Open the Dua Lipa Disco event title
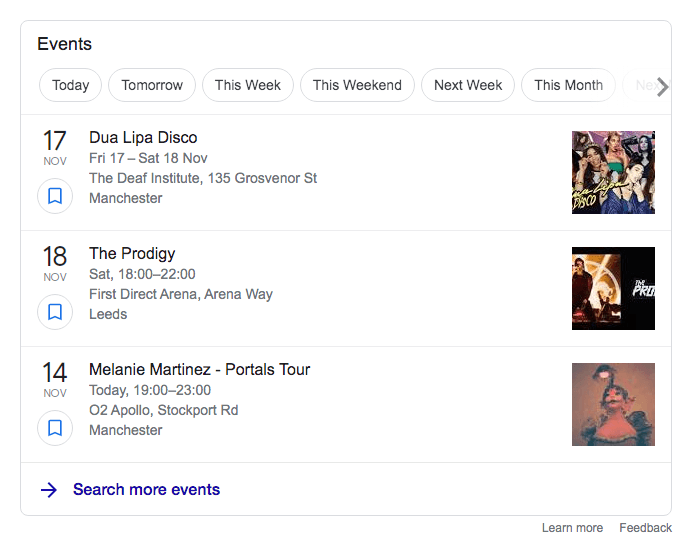This screenshot has height=549, width=694. coord(143,138)
